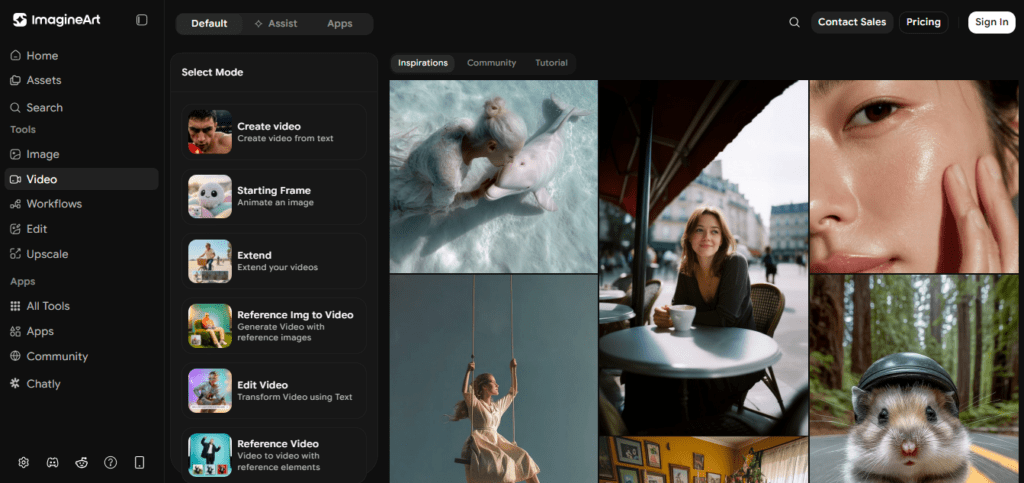Switch to the Default mode tab
Viewport: 1024px width, 483px height.
pyautogui.click(x=209, y=23)
